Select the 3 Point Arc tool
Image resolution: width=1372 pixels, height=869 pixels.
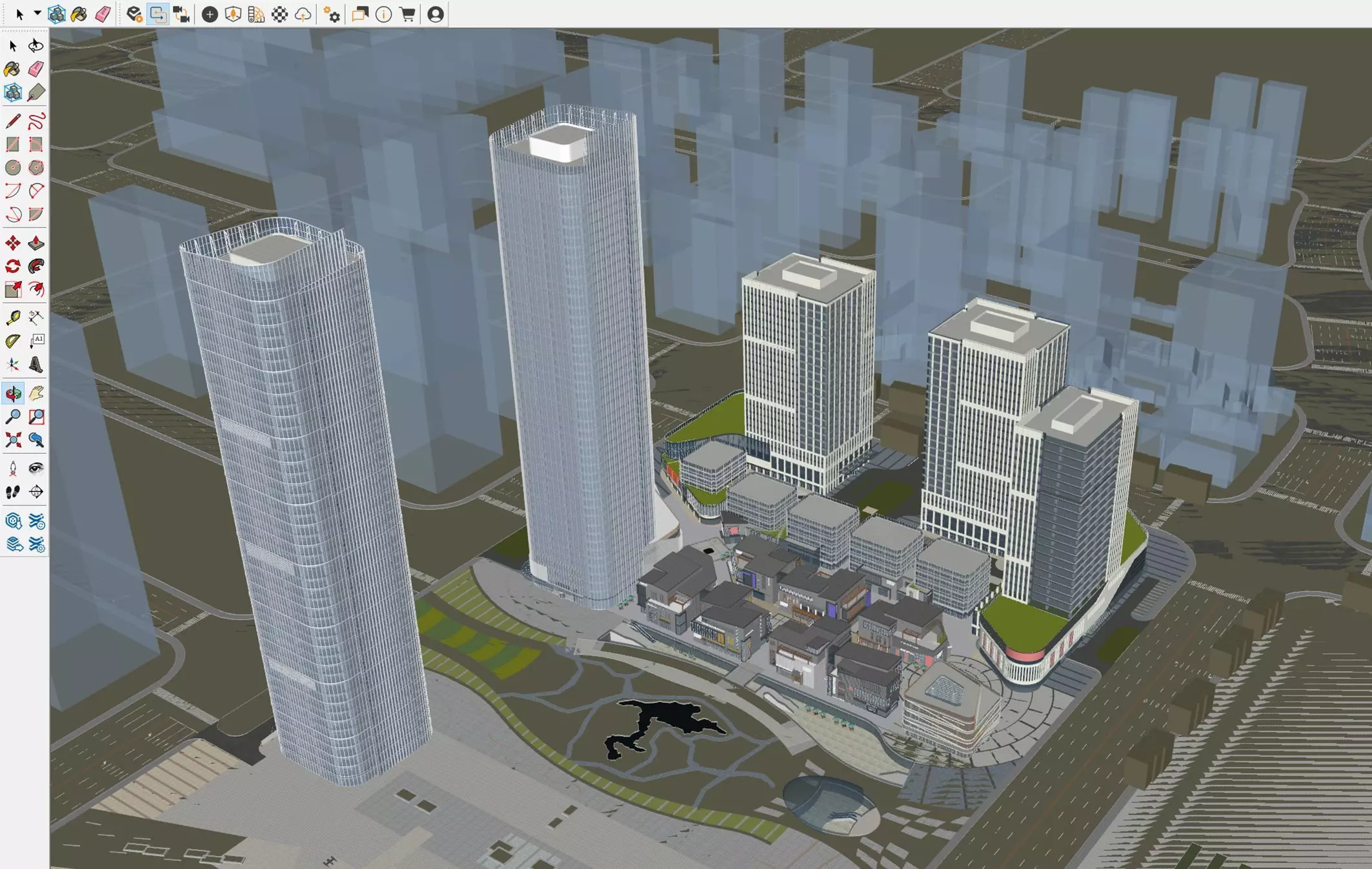point(13,214)
